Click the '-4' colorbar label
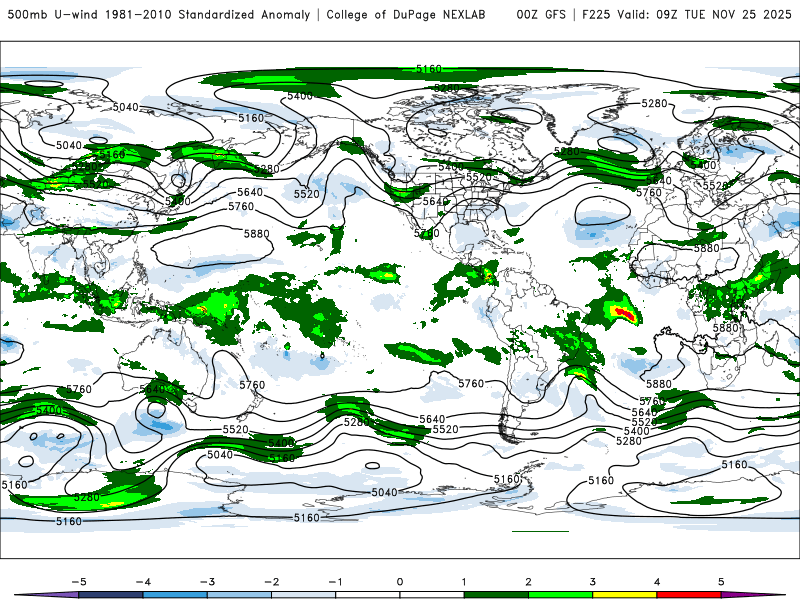 pos(143,582)
